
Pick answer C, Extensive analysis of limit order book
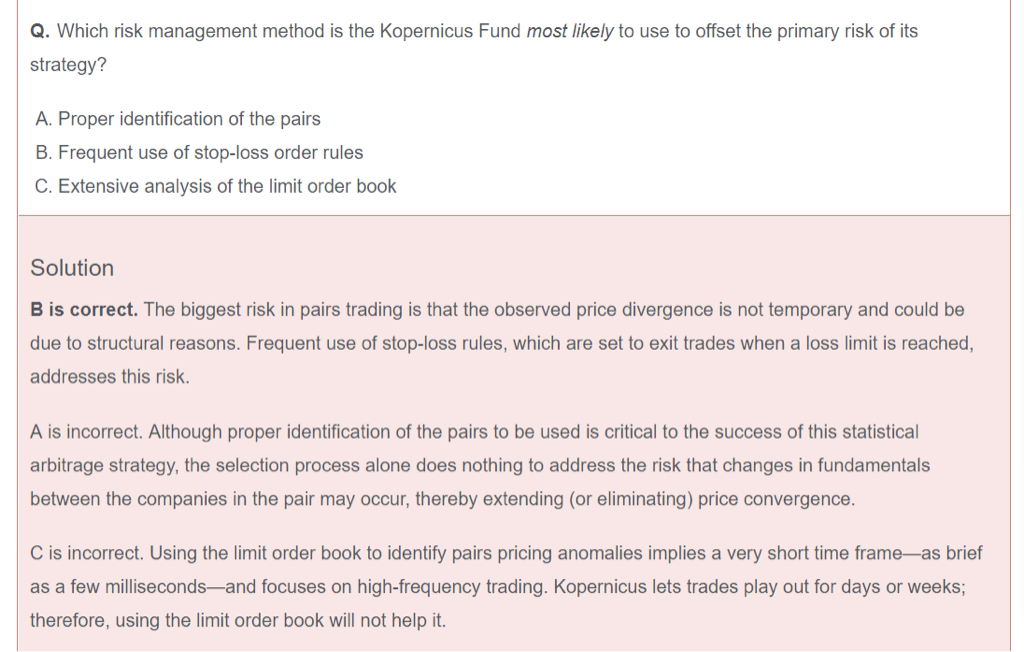tap(215, 186)
